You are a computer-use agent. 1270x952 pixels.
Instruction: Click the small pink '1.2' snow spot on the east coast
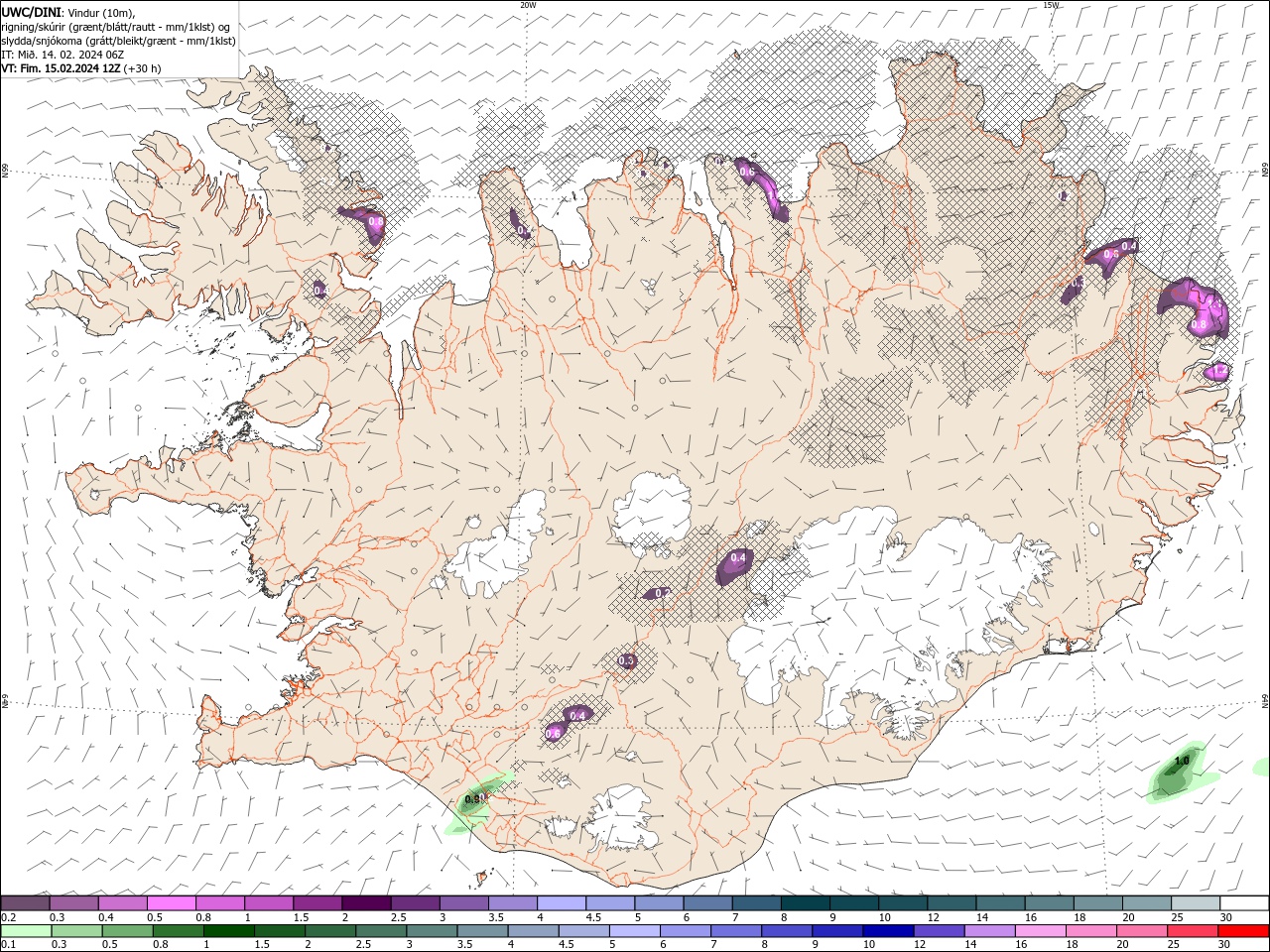pyautogui.click(x=1217, y=372)
